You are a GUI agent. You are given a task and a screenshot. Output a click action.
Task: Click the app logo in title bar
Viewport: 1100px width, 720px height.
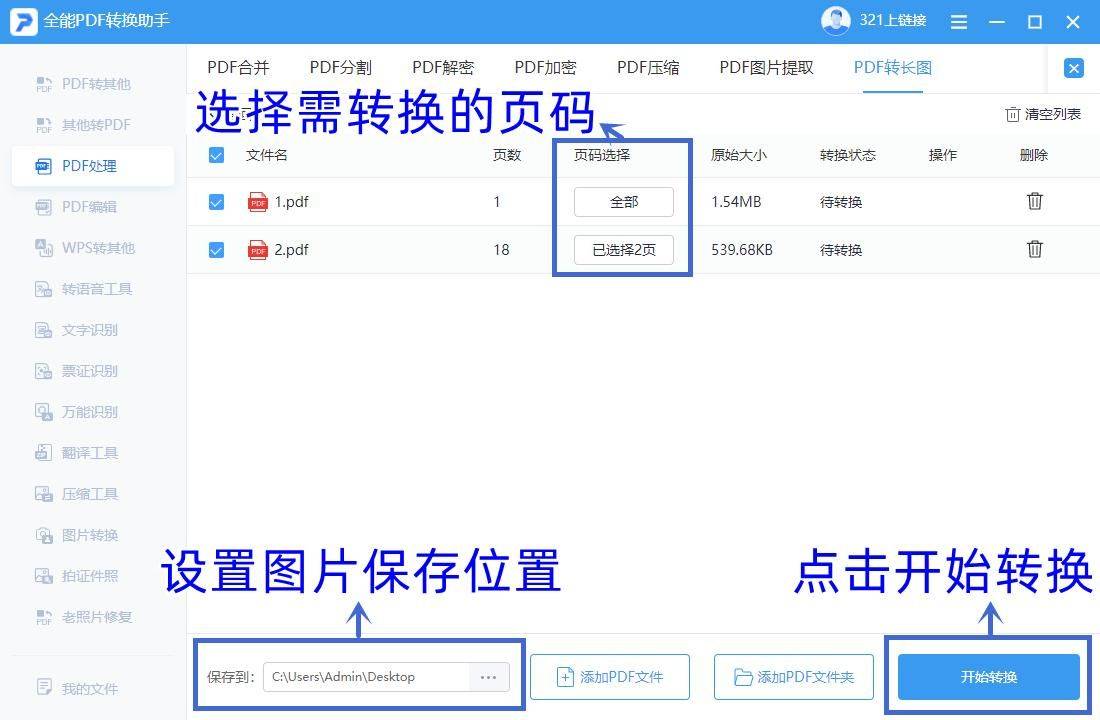coord(23,21)
